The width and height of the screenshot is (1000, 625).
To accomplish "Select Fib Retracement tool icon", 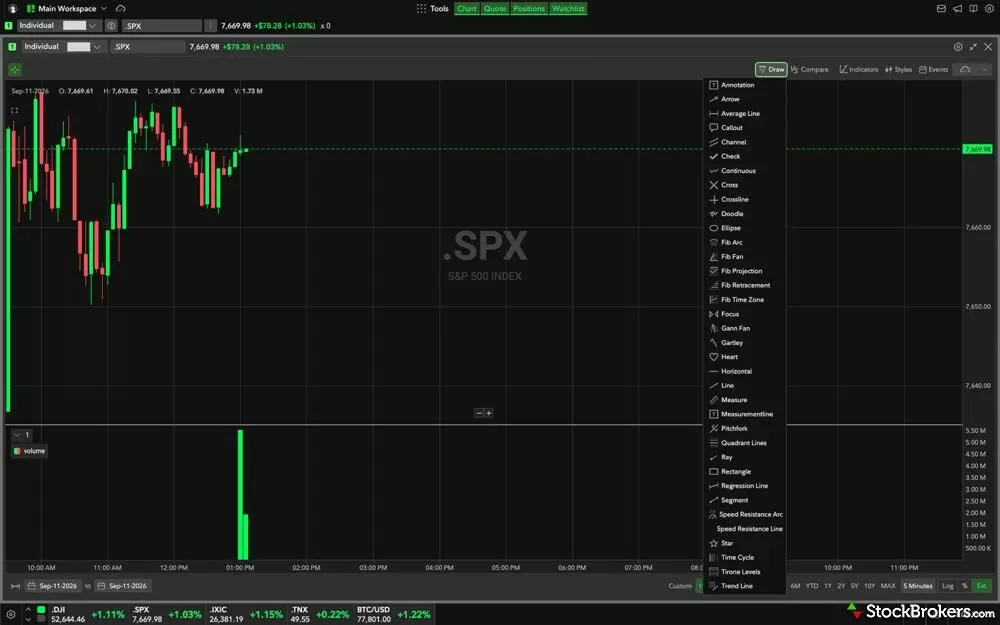I will 714,285.
